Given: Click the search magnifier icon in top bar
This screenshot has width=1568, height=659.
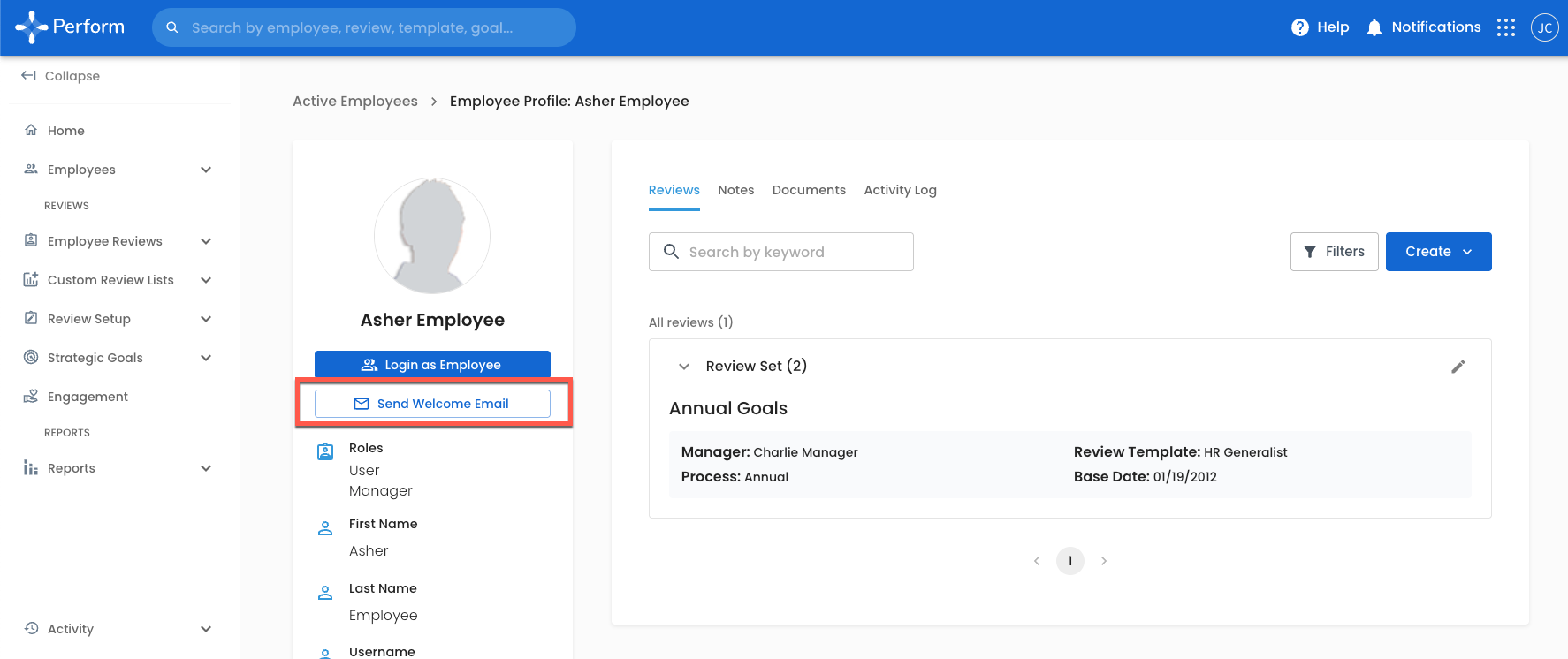Looking at the screenshot, I should (172, 27).
